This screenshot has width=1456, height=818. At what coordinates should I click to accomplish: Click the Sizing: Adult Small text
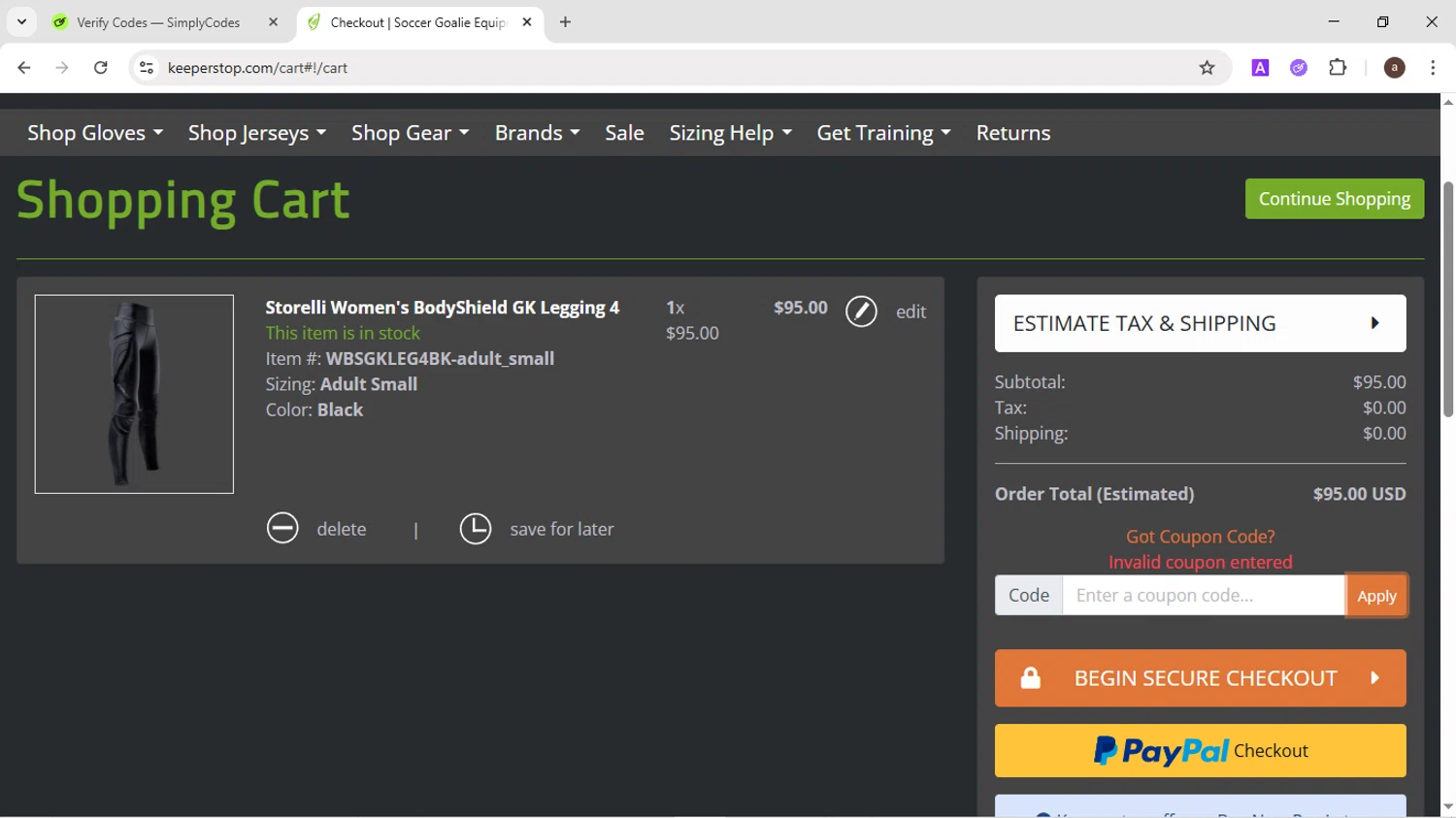click(342, 384)
